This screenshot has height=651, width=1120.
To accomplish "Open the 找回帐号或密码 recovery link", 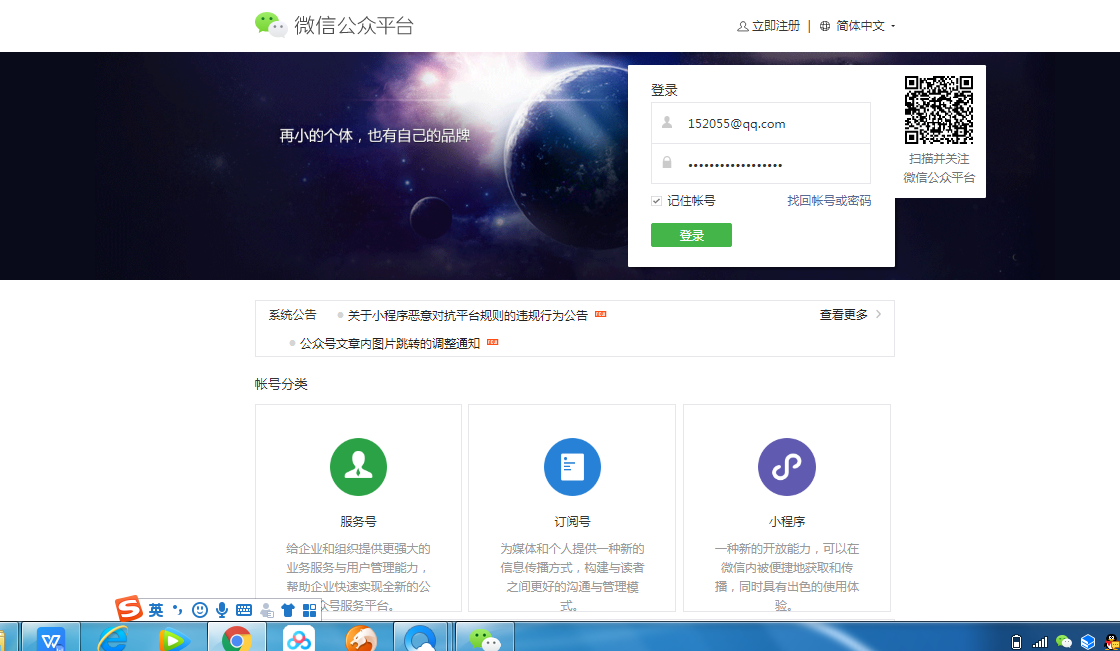I will click(x=829, y=201).
